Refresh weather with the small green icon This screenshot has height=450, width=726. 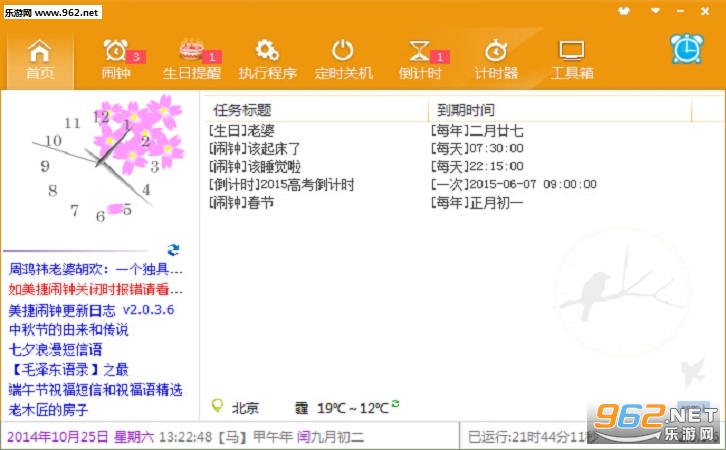tap(395, 403)
